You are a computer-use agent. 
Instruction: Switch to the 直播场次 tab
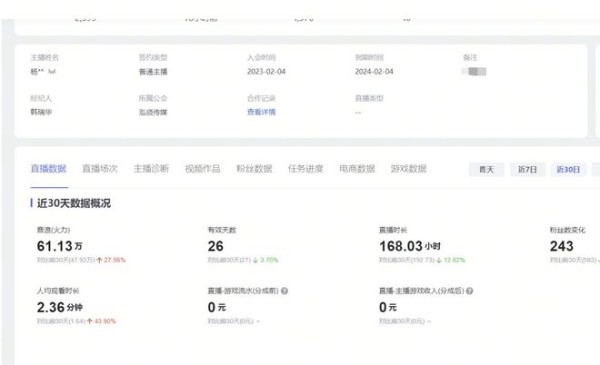pyautogui.click(x=100, y=169)
